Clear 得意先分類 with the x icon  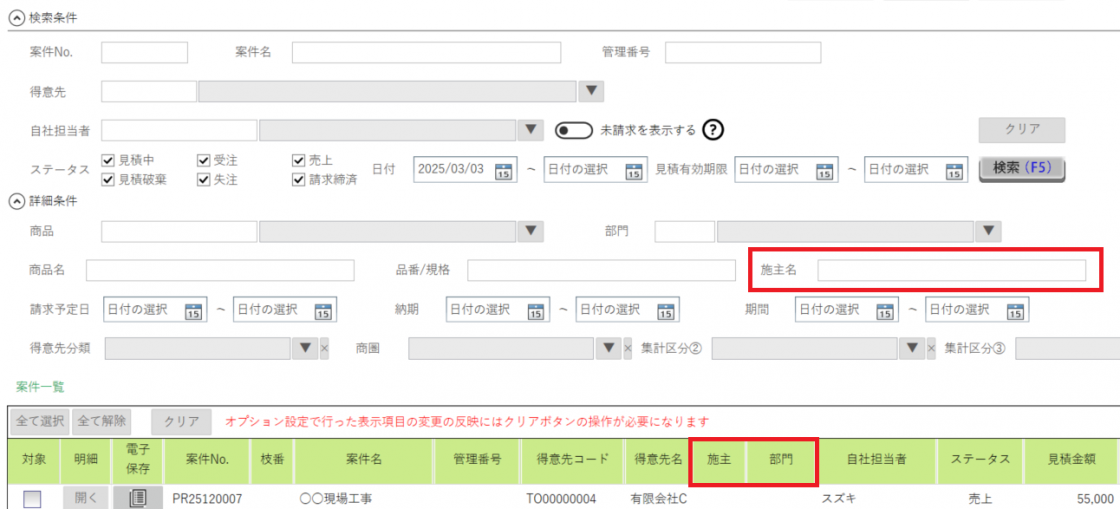[x=324, y=349]
